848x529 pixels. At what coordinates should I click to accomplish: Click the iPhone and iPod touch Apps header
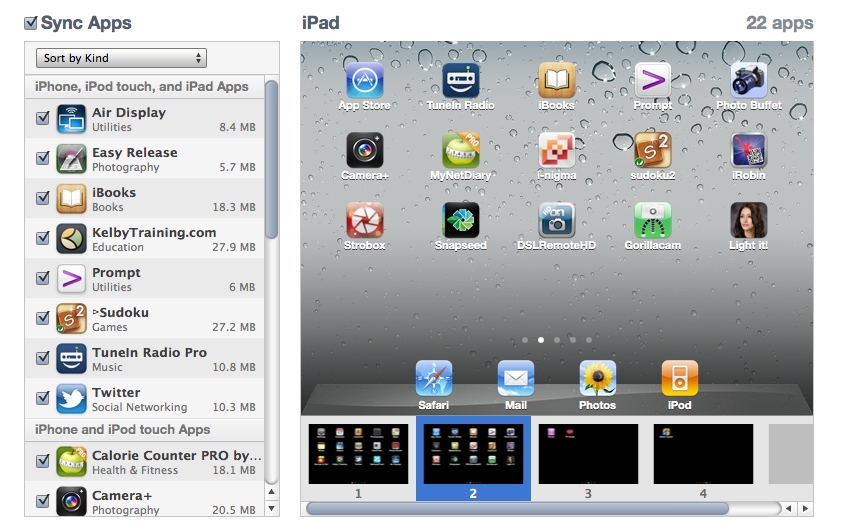tap(123, 429)
